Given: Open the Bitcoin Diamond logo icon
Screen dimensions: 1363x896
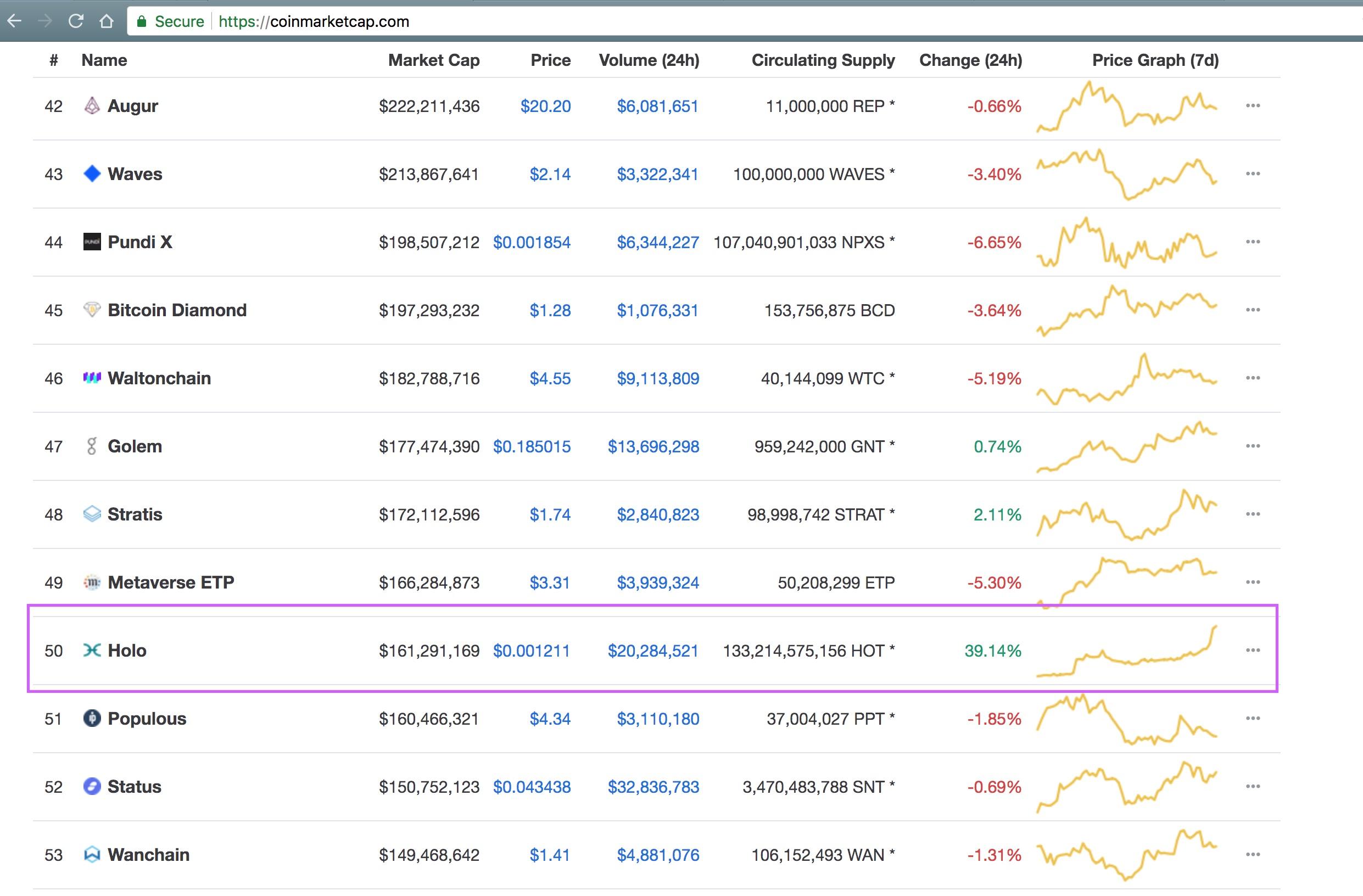Looking at the screenshot, I should tap(93, 310).
